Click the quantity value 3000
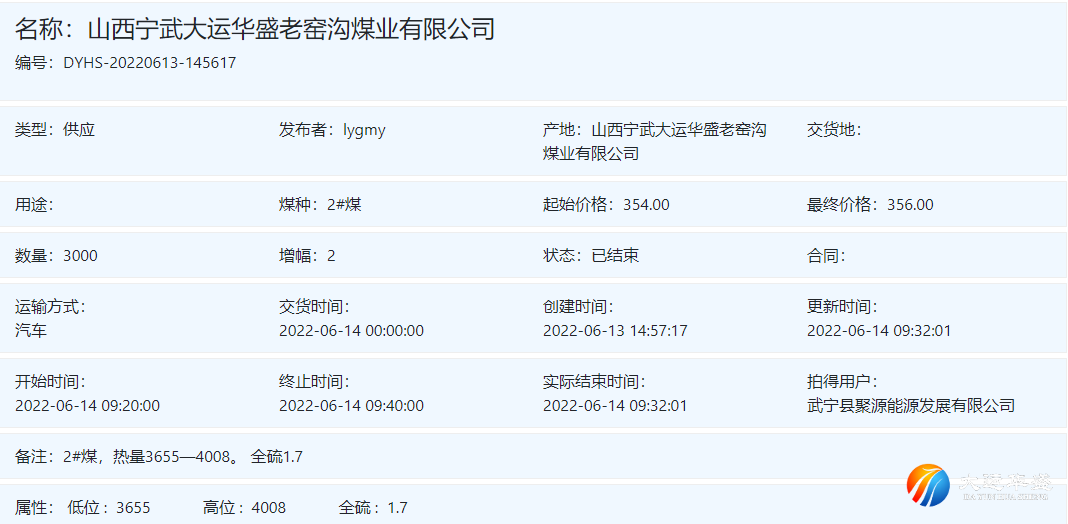 80,256
